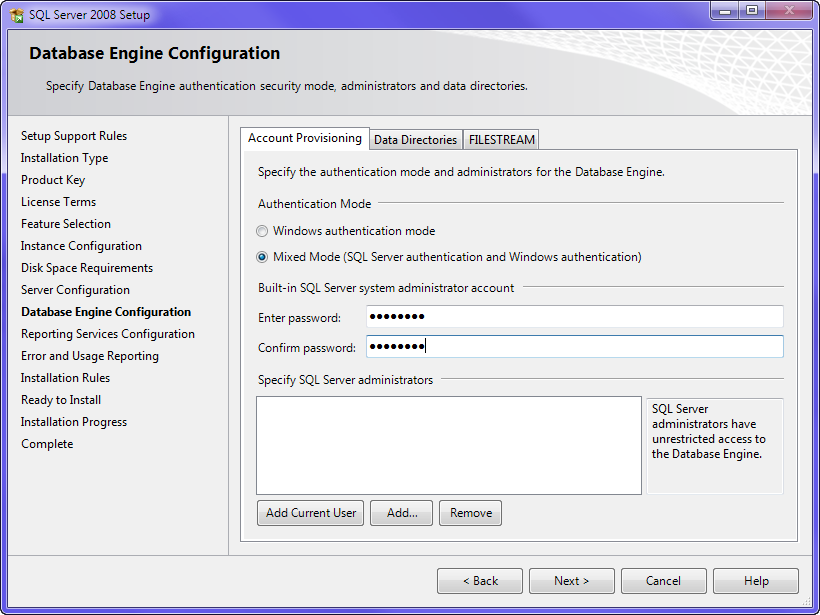
Task: Select the Setup Support Rules step
Action: 74,136
